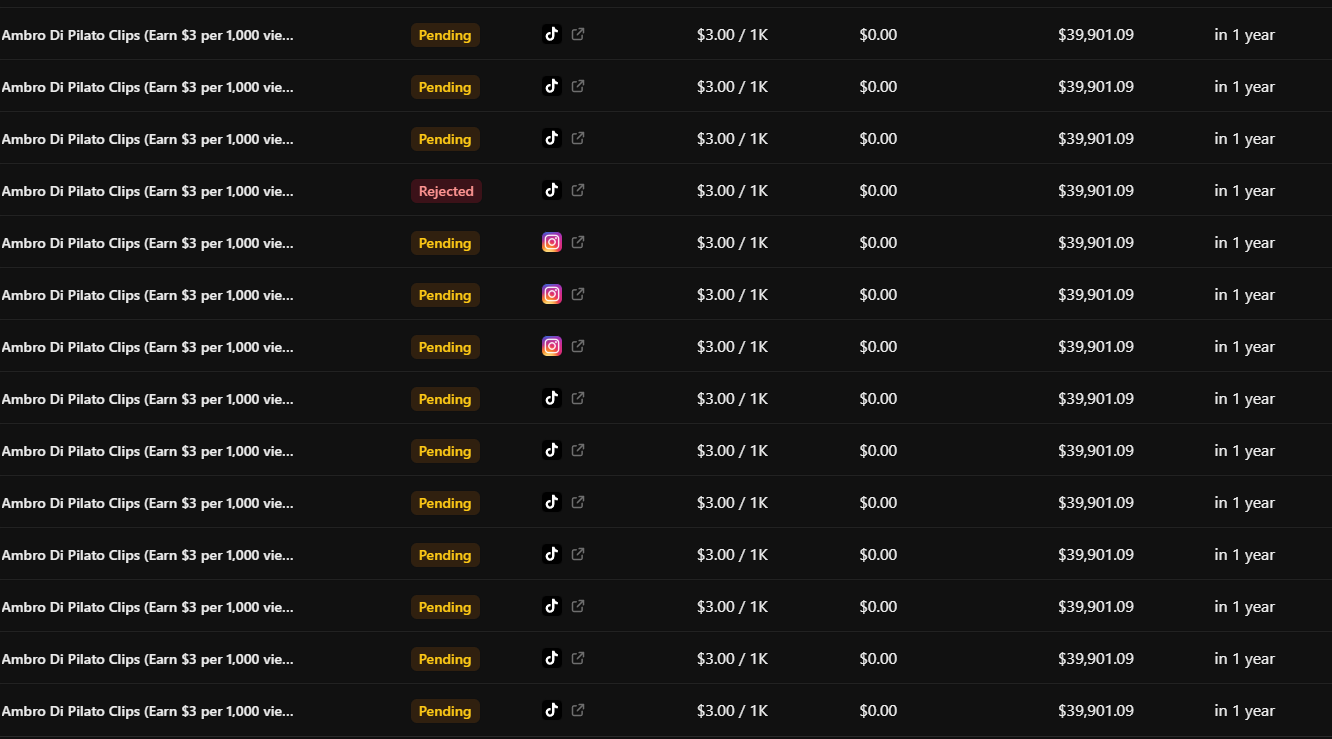Click the TikTok icon in the Rejected row
This screenshot has height=739, width=1332.
[x=551, y=190]
